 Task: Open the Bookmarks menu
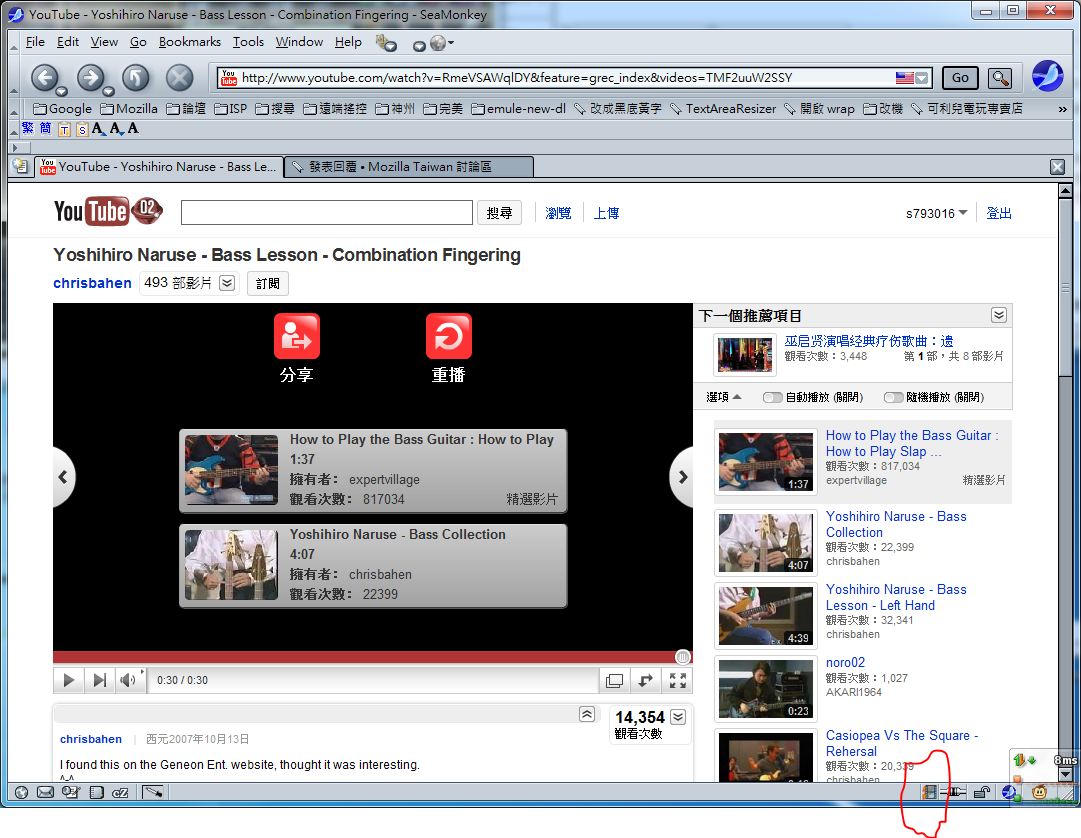pos(189,42)
